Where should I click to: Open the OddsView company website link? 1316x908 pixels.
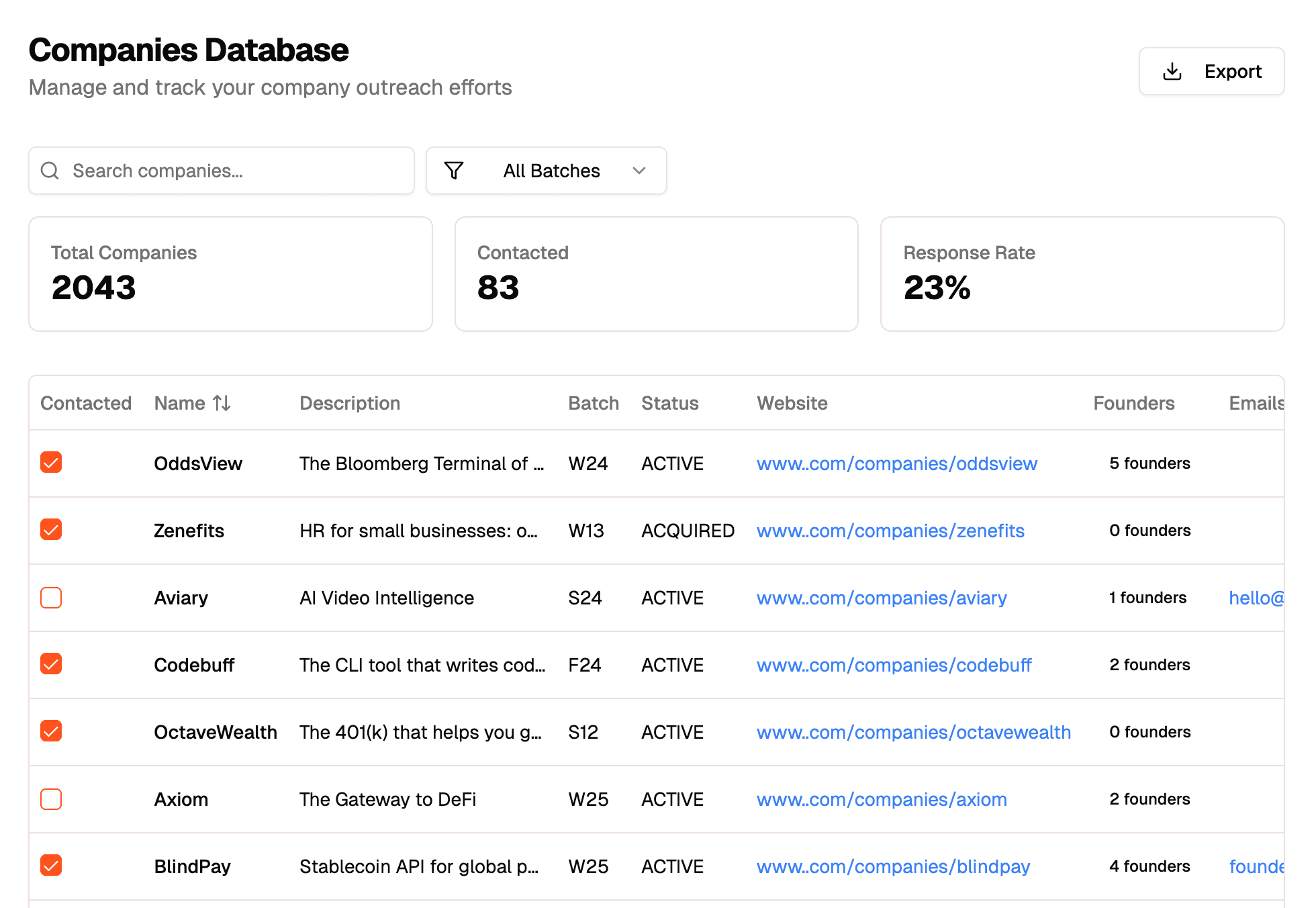click(897, 463)
